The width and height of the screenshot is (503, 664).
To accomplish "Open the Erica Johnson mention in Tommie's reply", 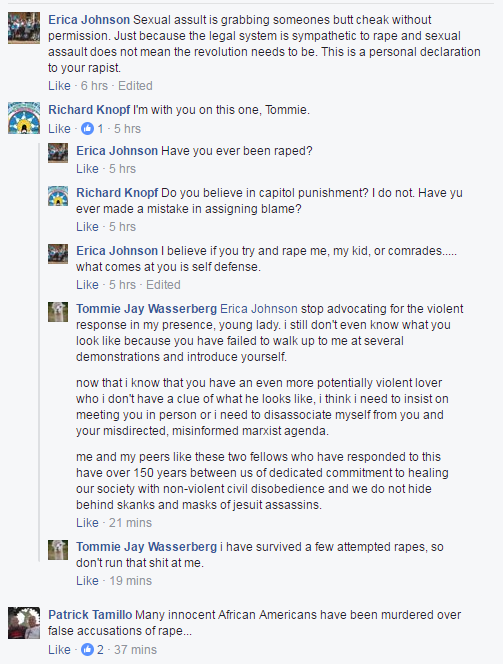I will click(259, 309).
